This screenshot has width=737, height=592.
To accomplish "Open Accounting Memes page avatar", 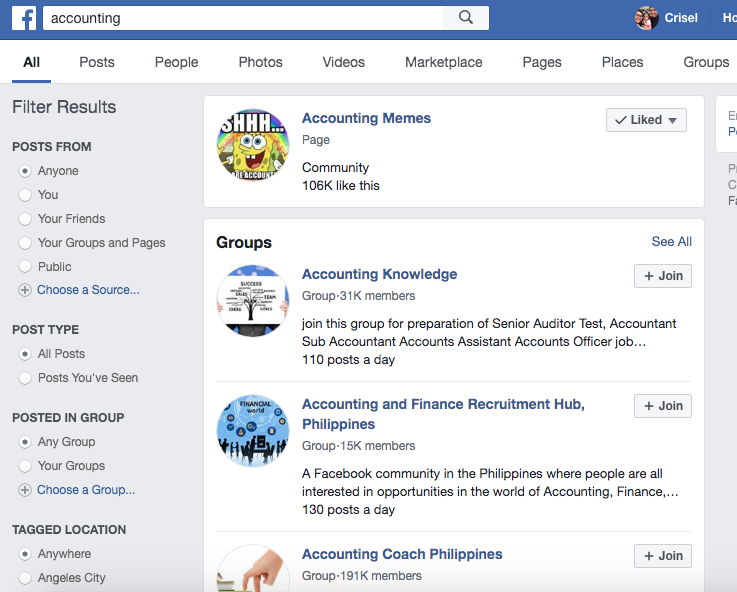I will pos(253,145).
